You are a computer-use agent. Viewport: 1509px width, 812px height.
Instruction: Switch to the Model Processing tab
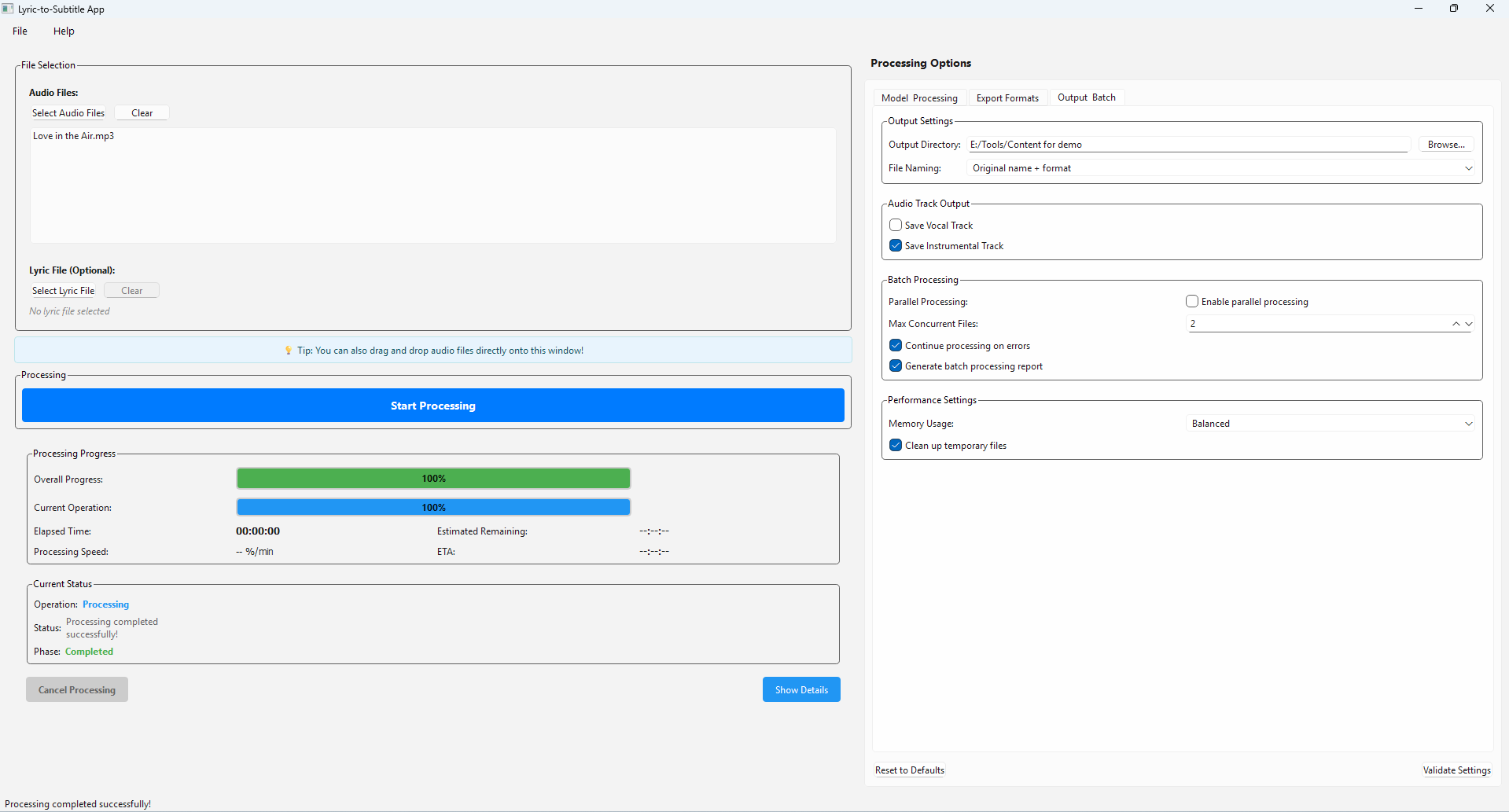(x=919, y=98)
